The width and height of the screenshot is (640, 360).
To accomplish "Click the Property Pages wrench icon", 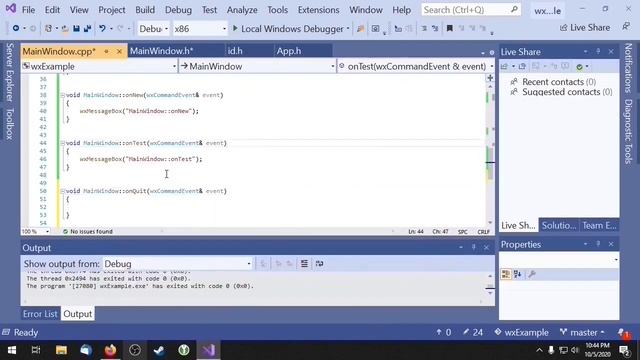I will pos(531,274).
